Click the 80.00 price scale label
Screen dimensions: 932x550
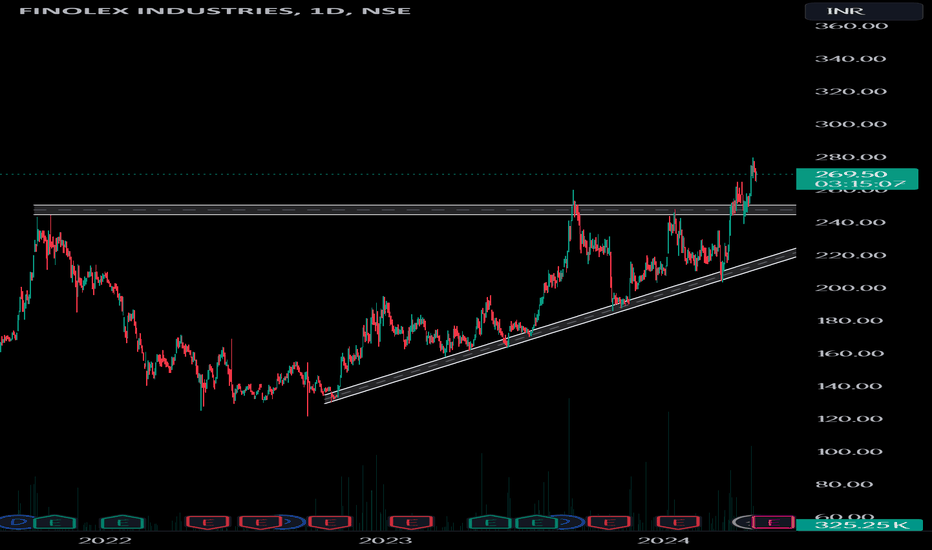[x=844, y=484]
